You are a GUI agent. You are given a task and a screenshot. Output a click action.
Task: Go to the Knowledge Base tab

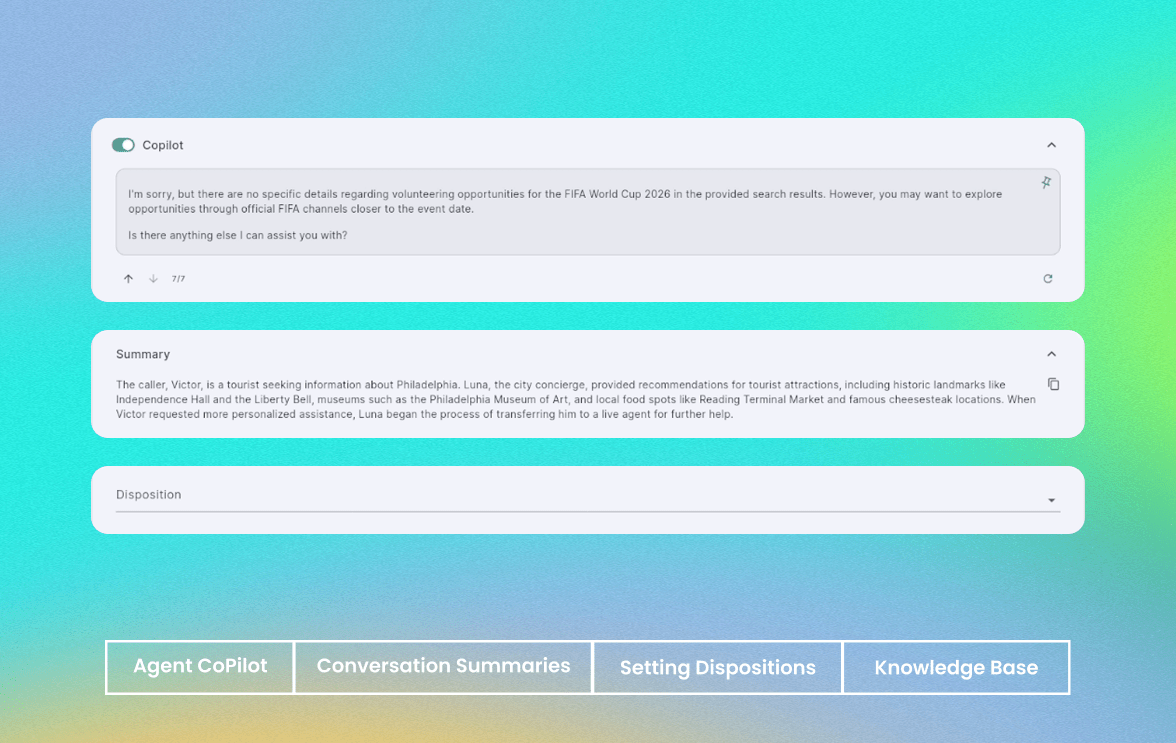(x=956, y=668)
